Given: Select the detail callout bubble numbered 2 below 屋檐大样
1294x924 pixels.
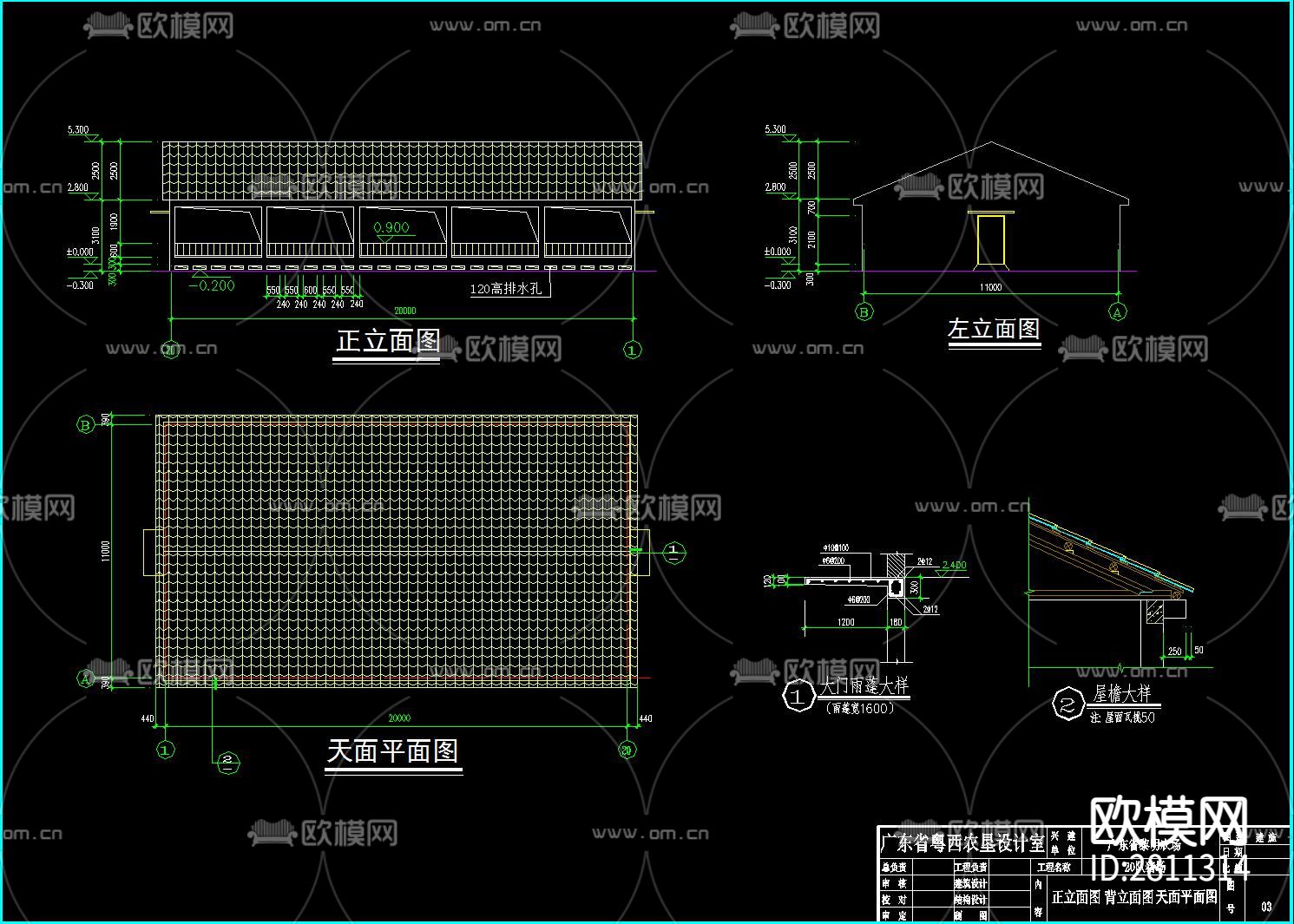Looking at the screenshot, I should (1067, 703).
